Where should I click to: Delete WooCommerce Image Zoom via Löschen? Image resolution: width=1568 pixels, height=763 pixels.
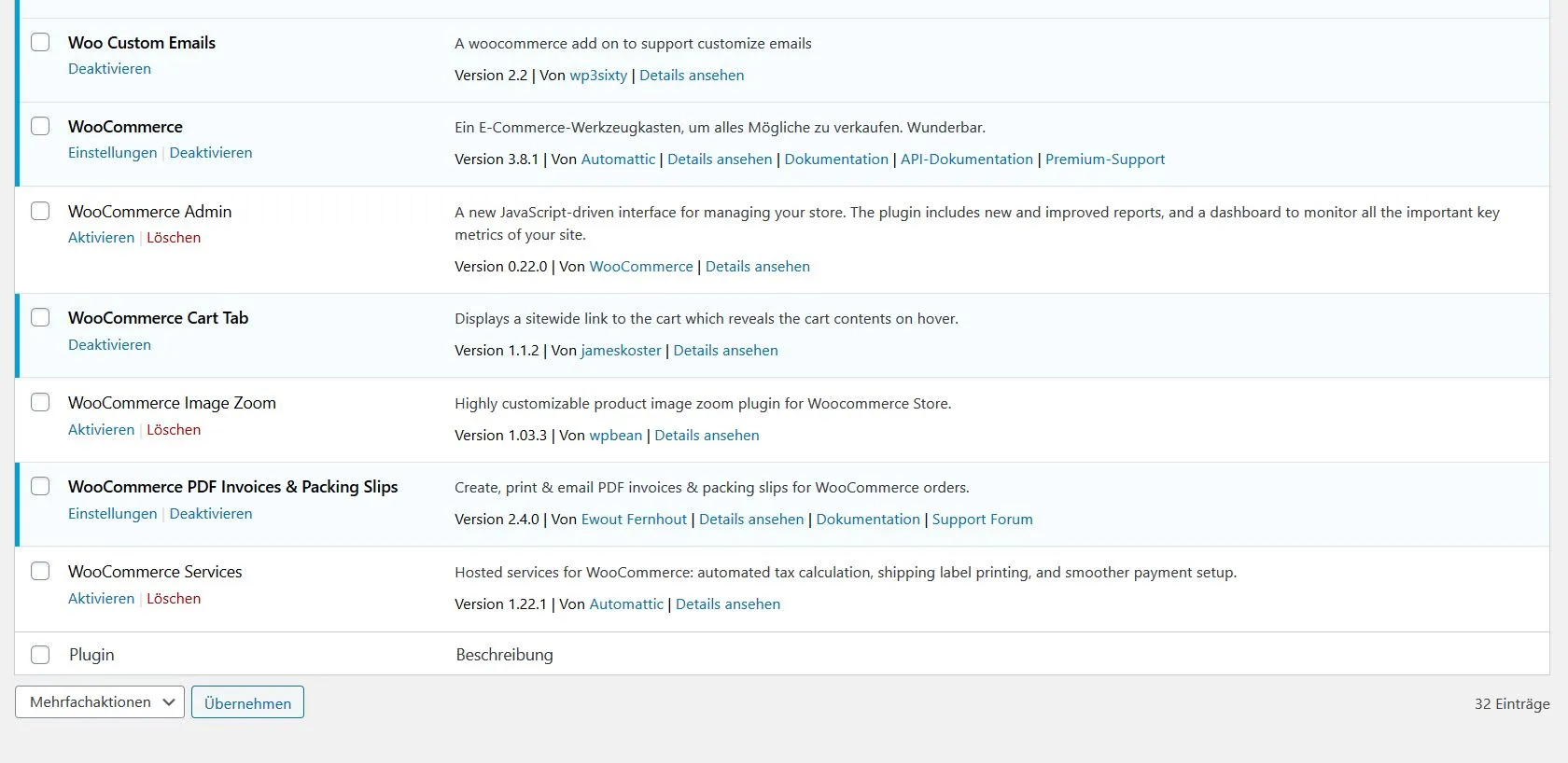pyautogui.click(x=174, y=430)
